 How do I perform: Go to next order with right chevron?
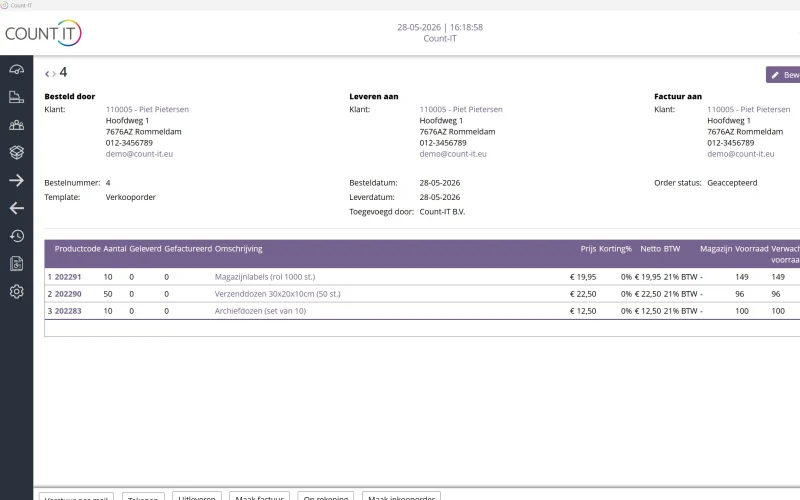(54, 74)
